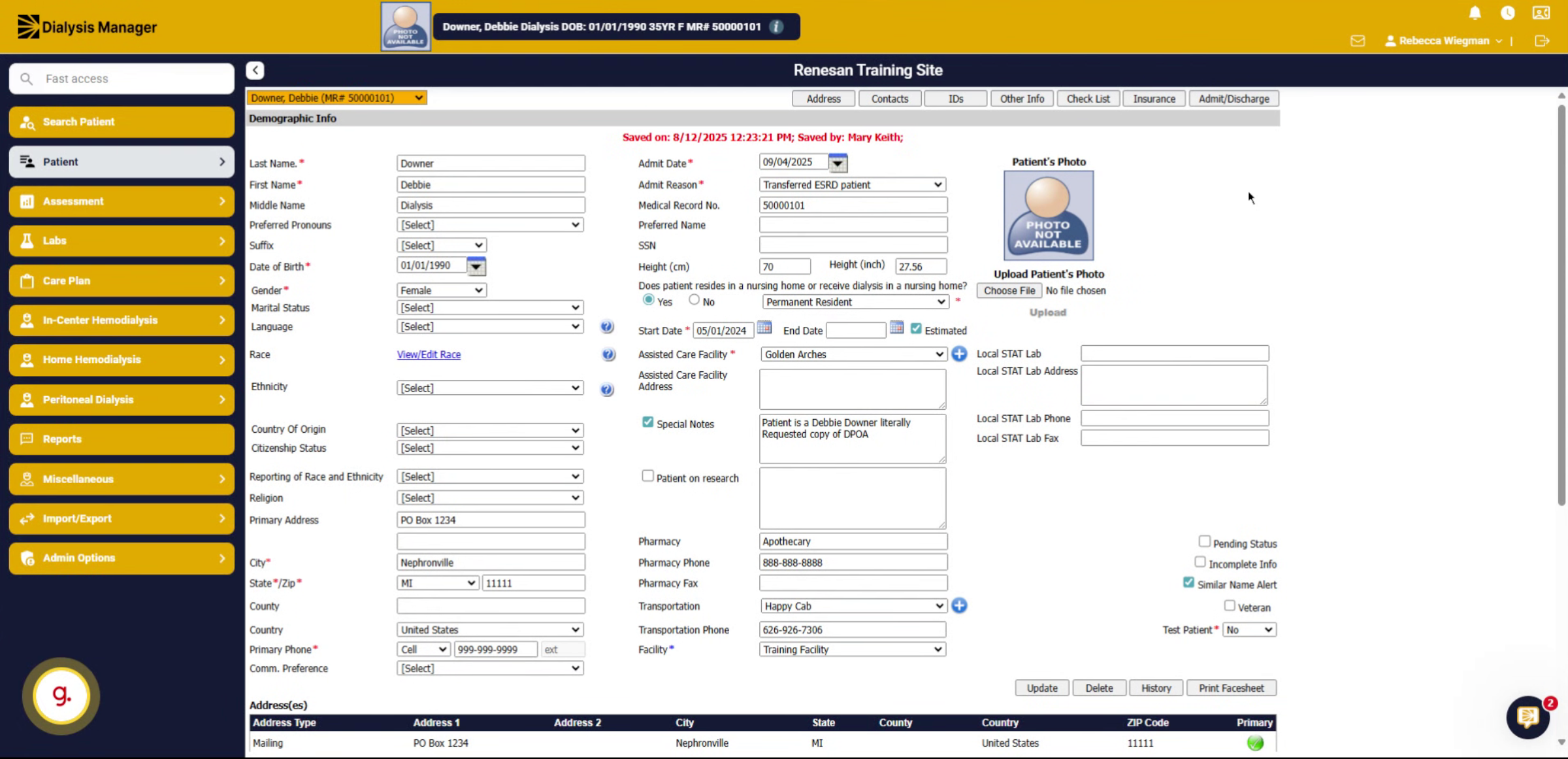Select Yes for nursing home residence
The image size is (1568, 759).
click(x=648, y=299)
